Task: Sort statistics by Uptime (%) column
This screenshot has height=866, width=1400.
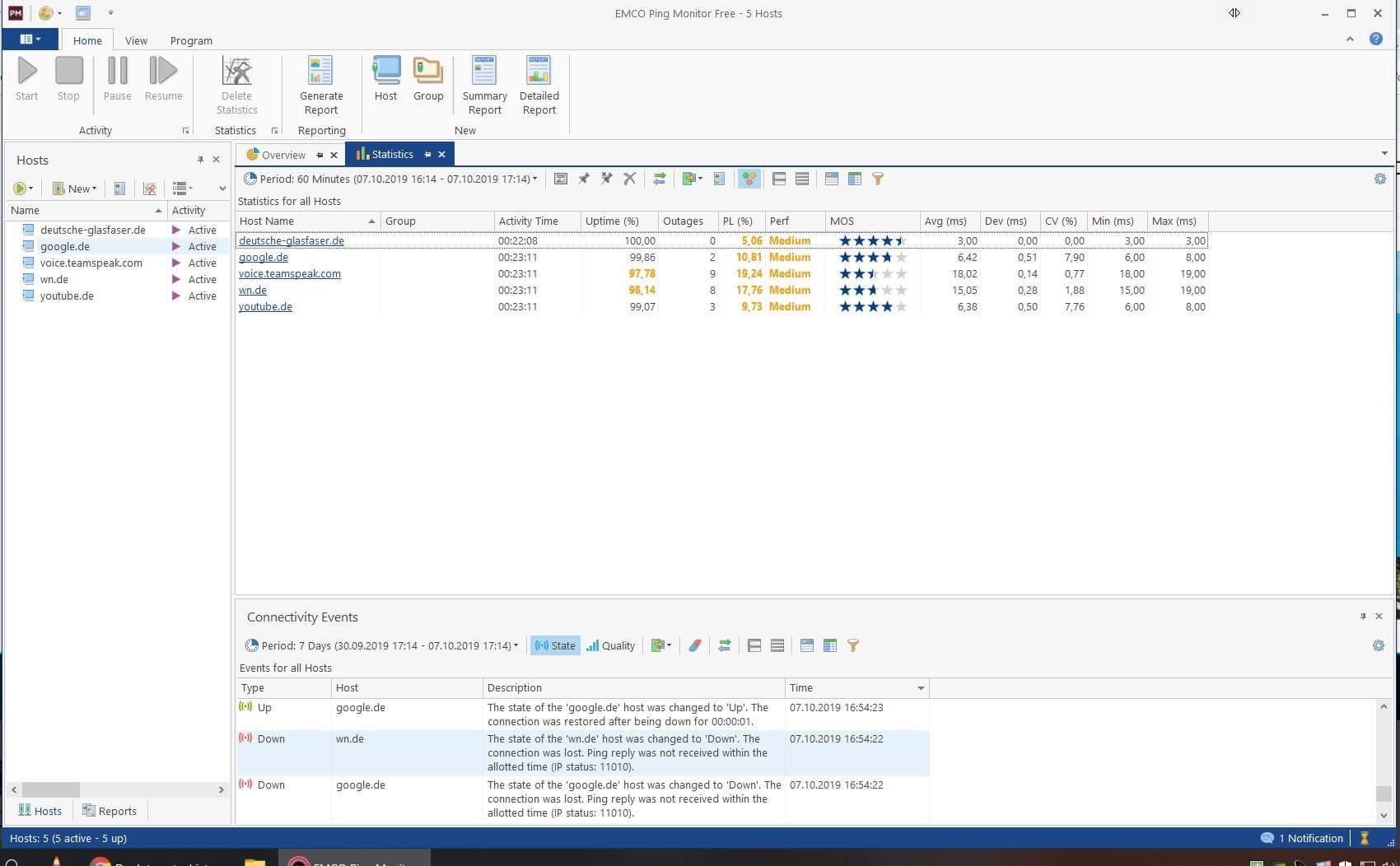Action: pyautogui.click(x=619, y=221)
